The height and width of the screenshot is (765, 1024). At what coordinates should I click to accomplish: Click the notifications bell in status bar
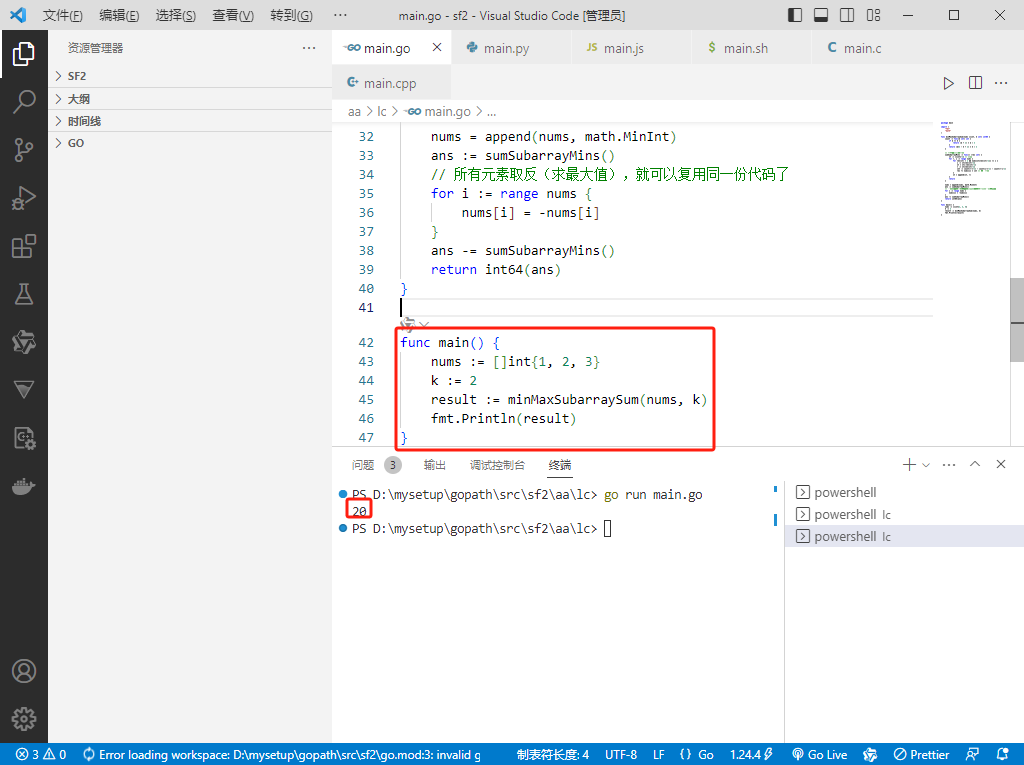pos(1003,755)
